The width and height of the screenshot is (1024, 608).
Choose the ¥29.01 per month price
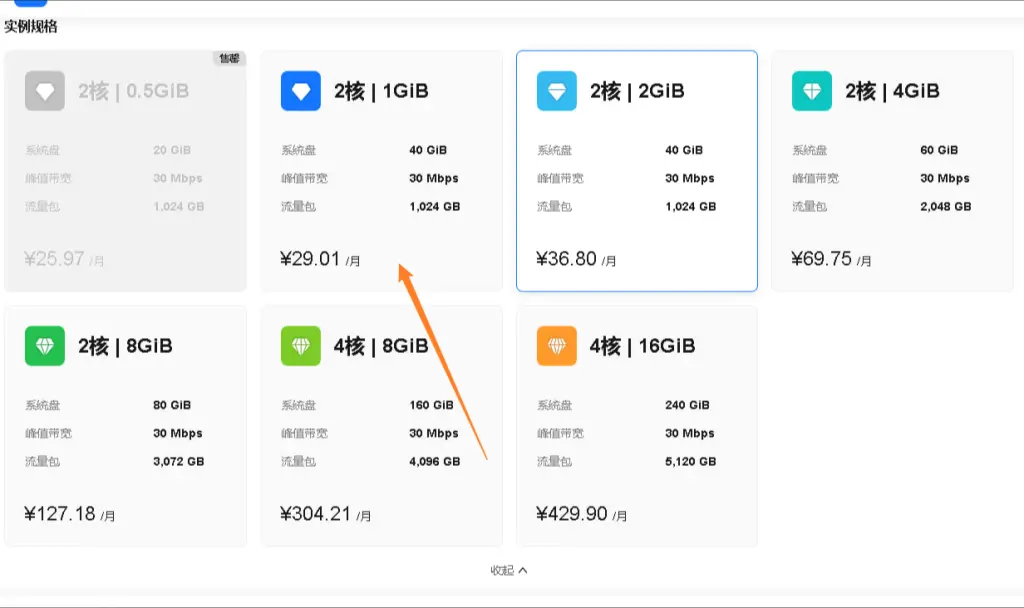[320, 259]
